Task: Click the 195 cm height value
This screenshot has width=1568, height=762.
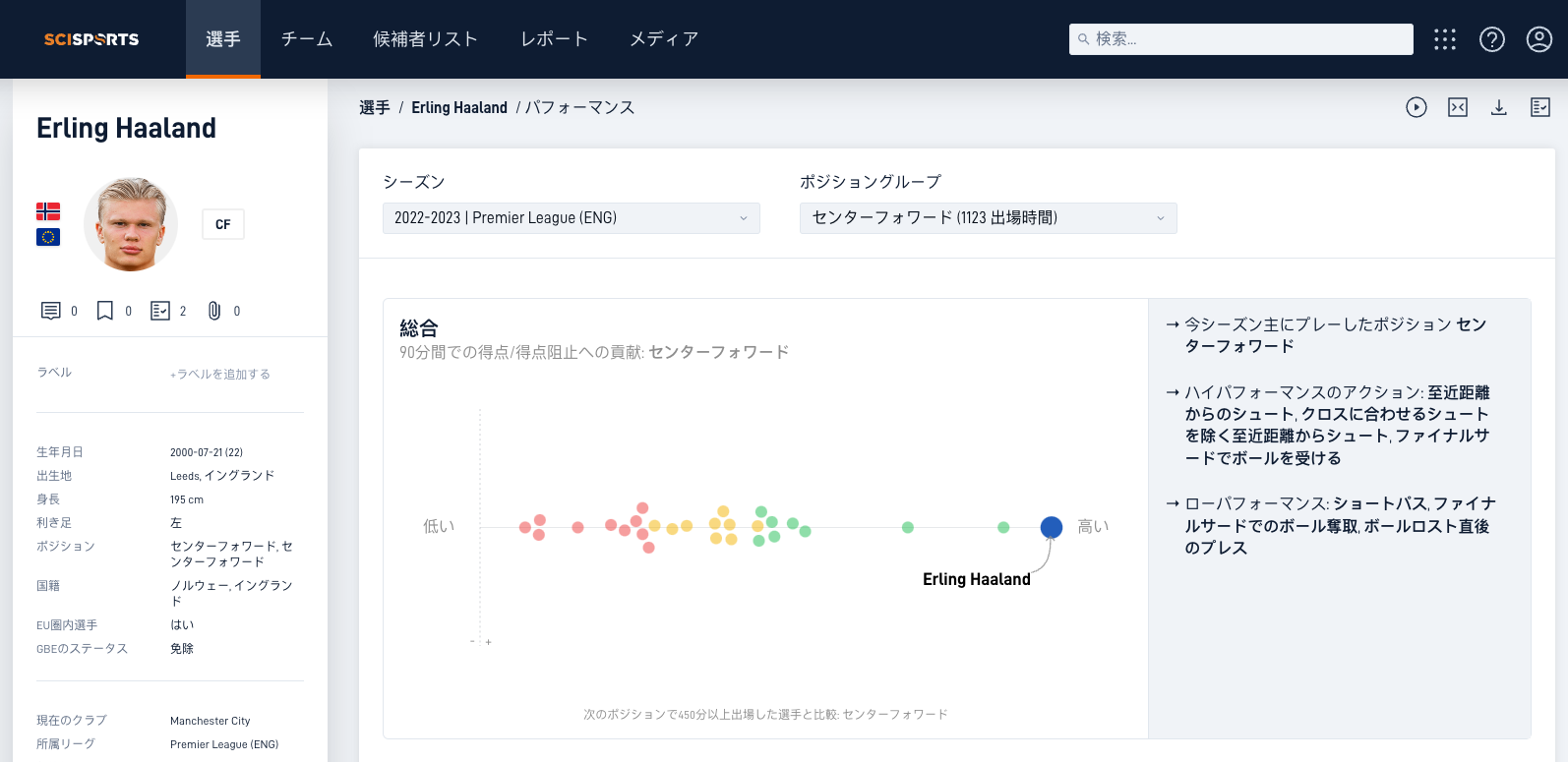Action: (x=187, y=499)
